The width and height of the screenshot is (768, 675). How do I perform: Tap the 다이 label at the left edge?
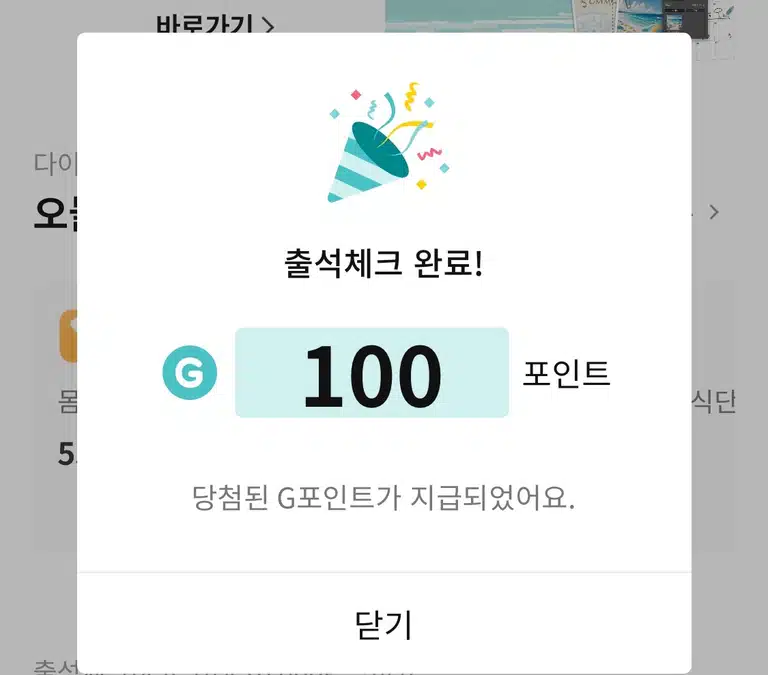click(55, 163)
